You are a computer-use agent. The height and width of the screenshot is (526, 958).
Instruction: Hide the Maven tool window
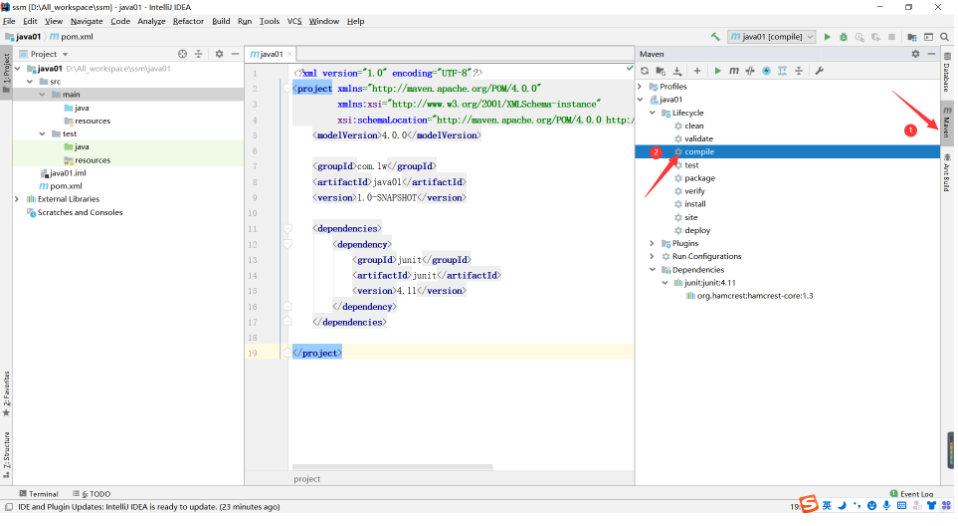931,54
